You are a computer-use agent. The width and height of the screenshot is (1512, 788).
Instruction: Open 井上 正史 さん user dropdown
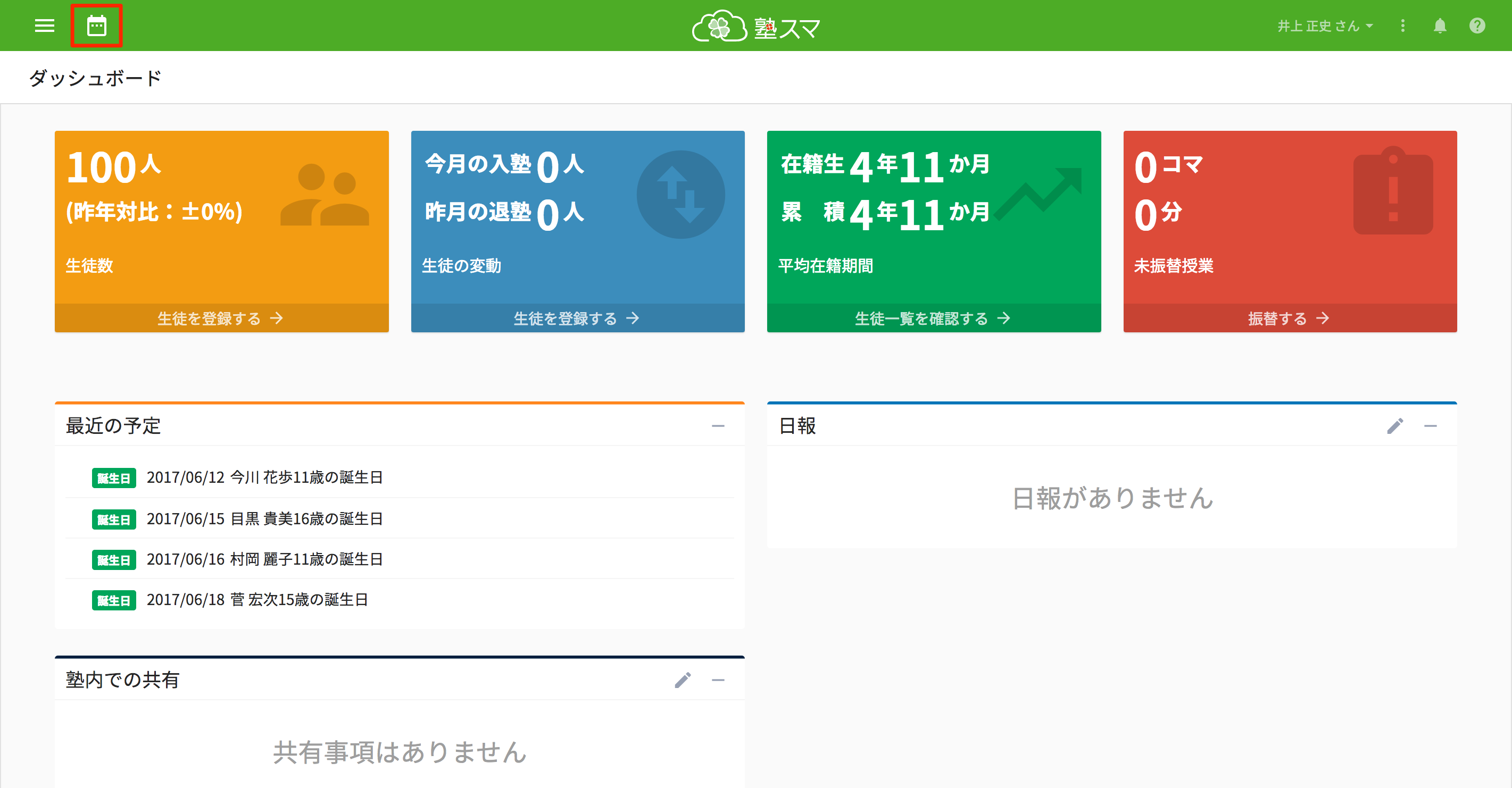pyautogui.click(x=1325, y=26)
